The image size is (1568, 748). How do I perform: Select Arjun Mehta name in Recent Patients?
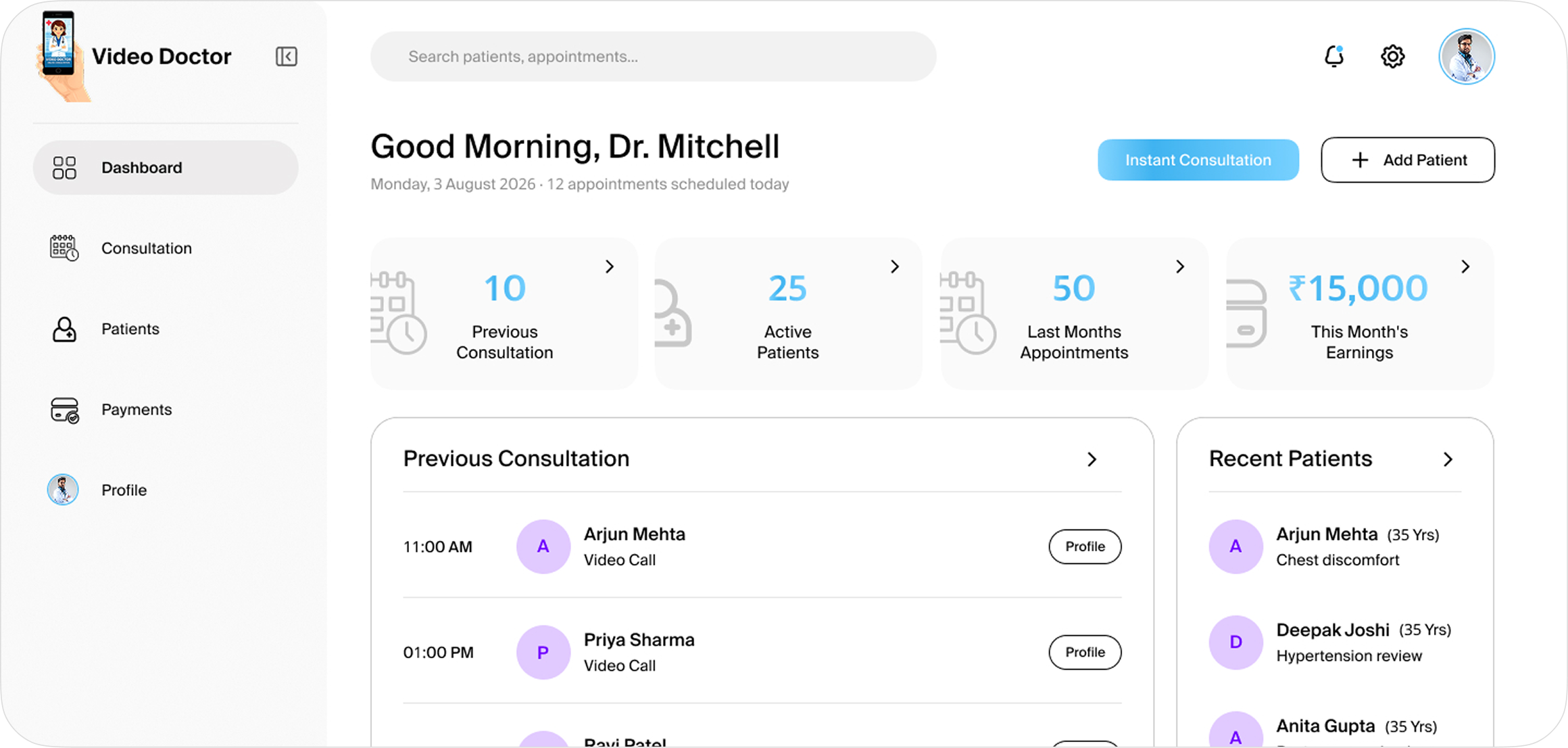1327,534
